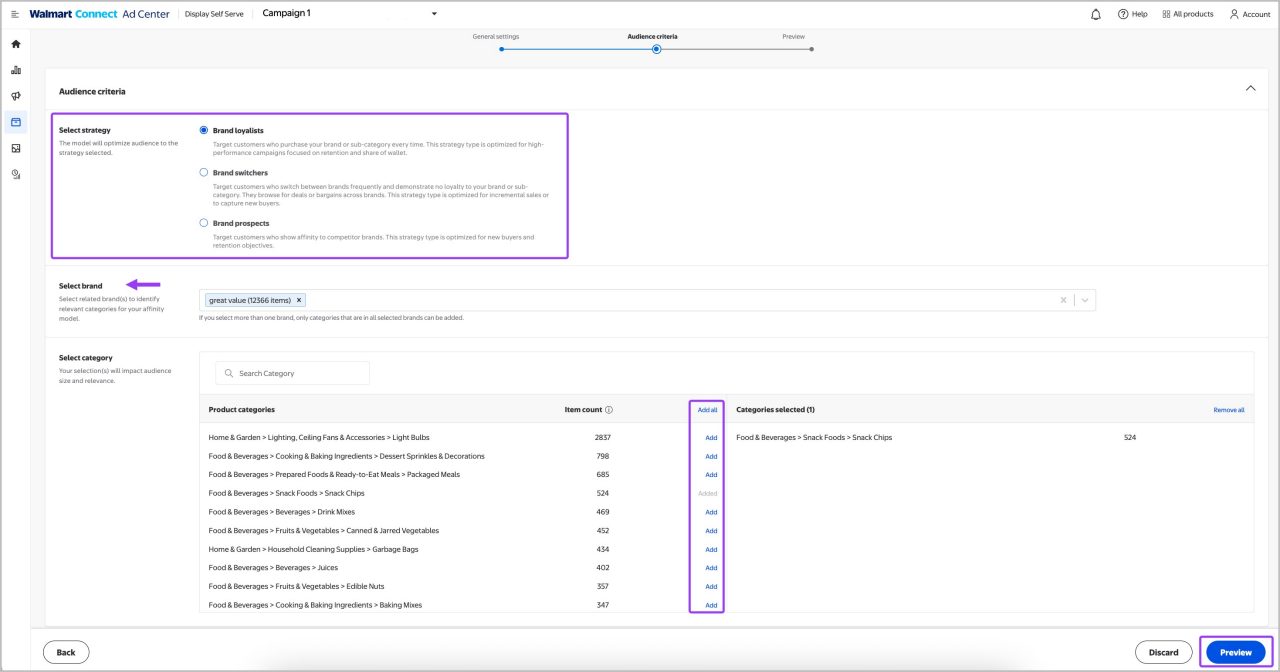Open the Account menu
This screenshot has height=672, width=1280.
(x=1249, y=14)
